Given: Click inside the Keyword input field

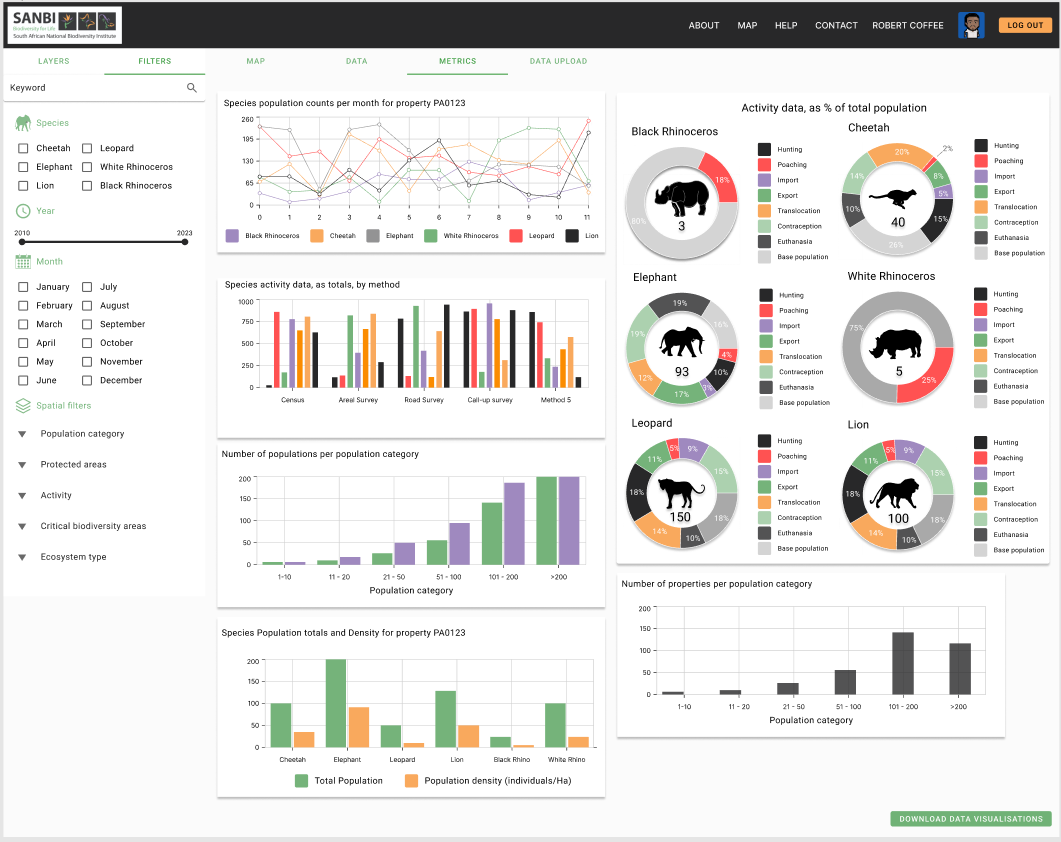Looking at the screenshot, I should 90,88.
